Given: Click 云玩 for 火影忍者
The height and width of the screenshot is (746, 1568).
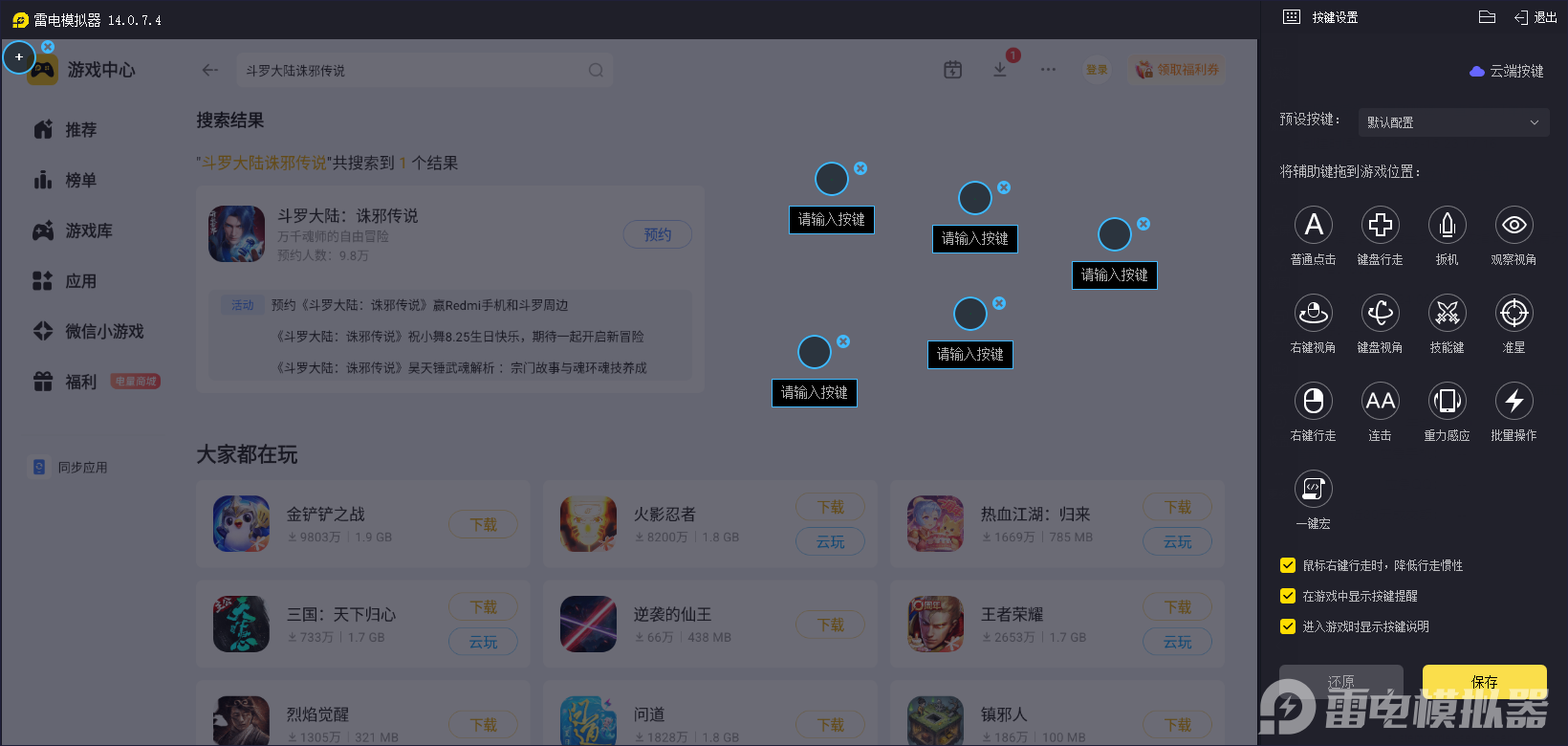Looking at the screenshot, I should (x=831, y=541).
